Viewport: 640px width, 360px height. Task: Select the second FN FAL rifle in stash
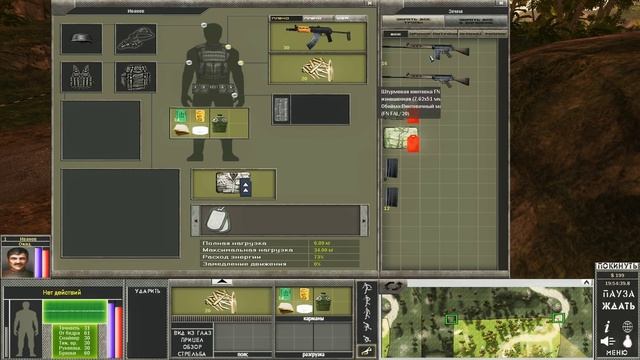pyautogui.click(x=426, y=79)
